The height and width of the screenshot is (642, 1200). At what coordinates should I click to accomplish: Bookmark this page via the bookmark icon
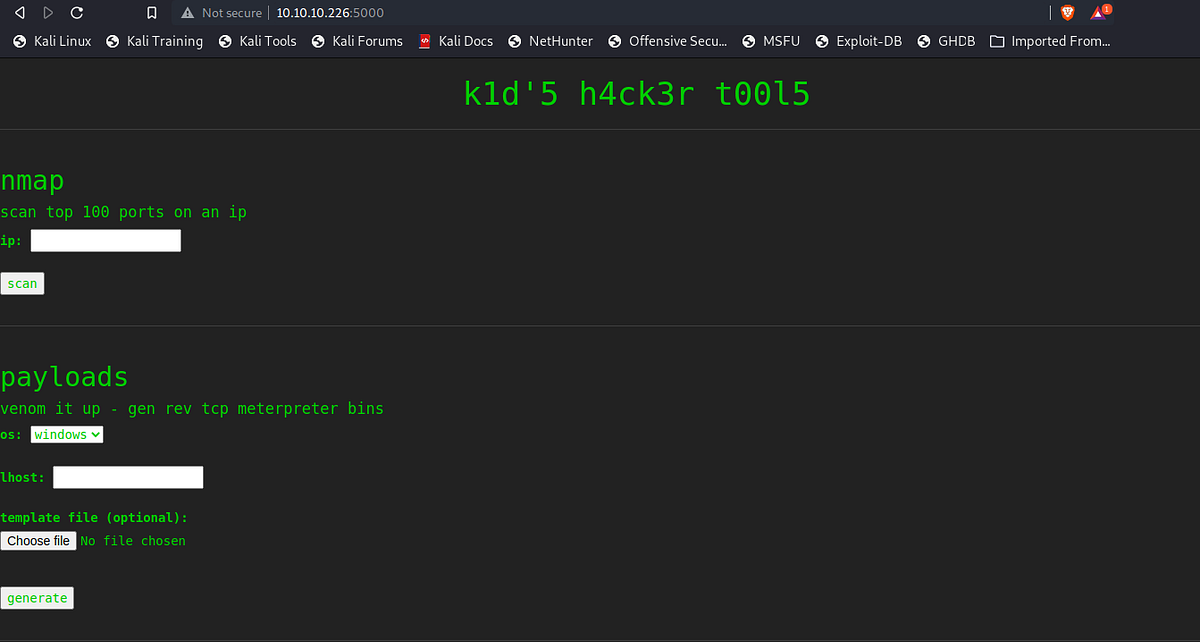coord(152,12)
